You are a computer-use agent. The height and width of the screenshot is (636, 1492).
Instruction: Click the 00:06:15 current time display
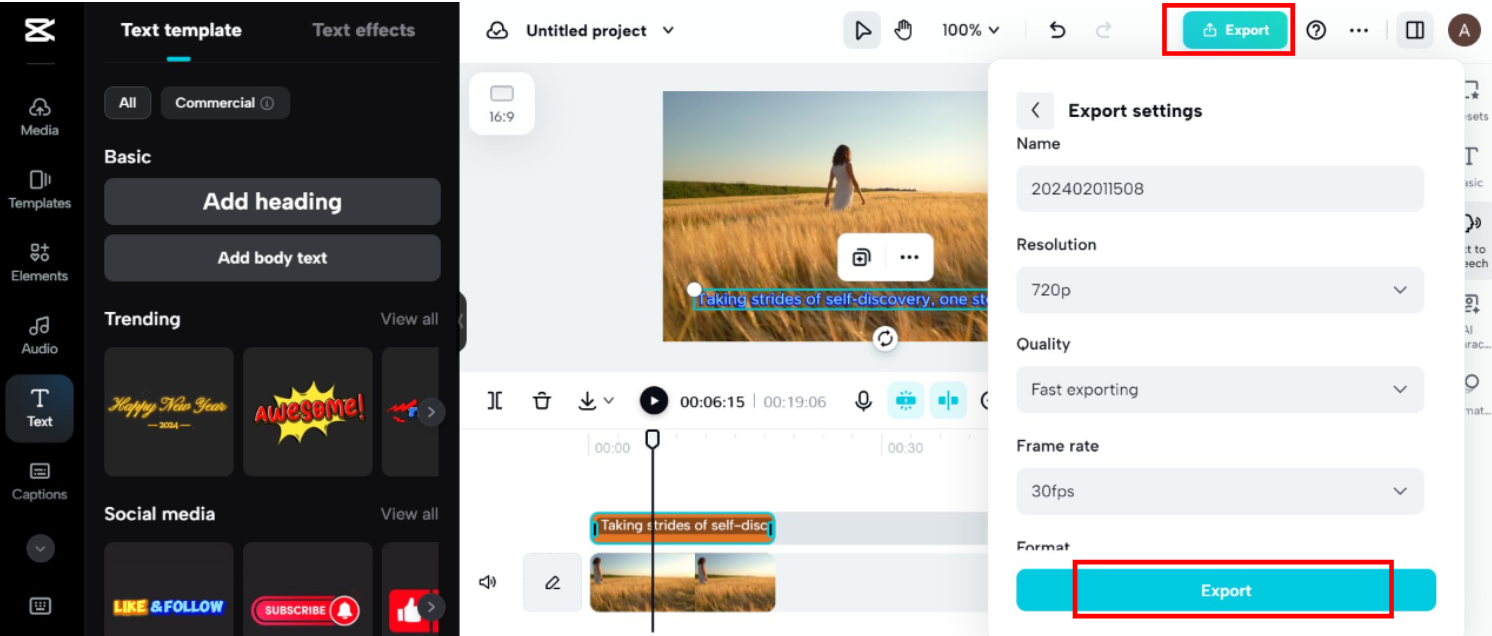(712, 401)
